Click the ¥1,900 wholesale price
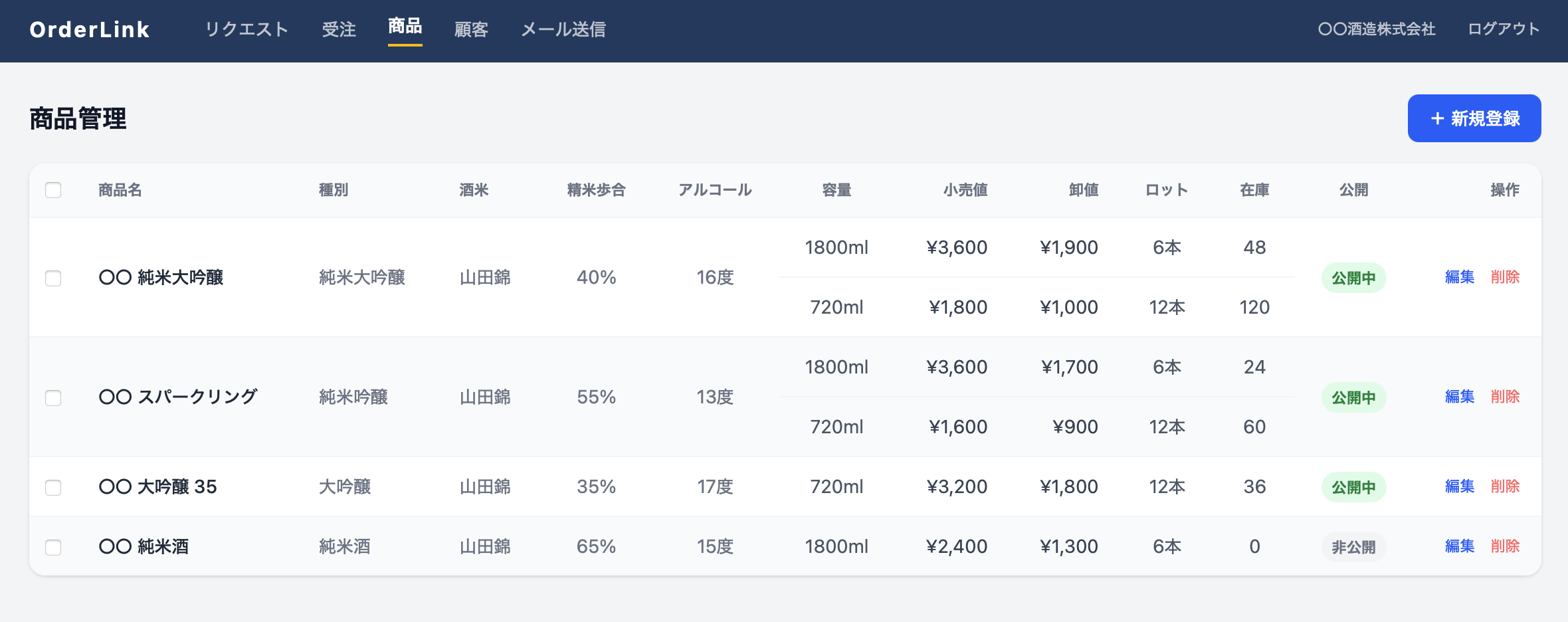The image size is (1568, 622). (1069, 247)
